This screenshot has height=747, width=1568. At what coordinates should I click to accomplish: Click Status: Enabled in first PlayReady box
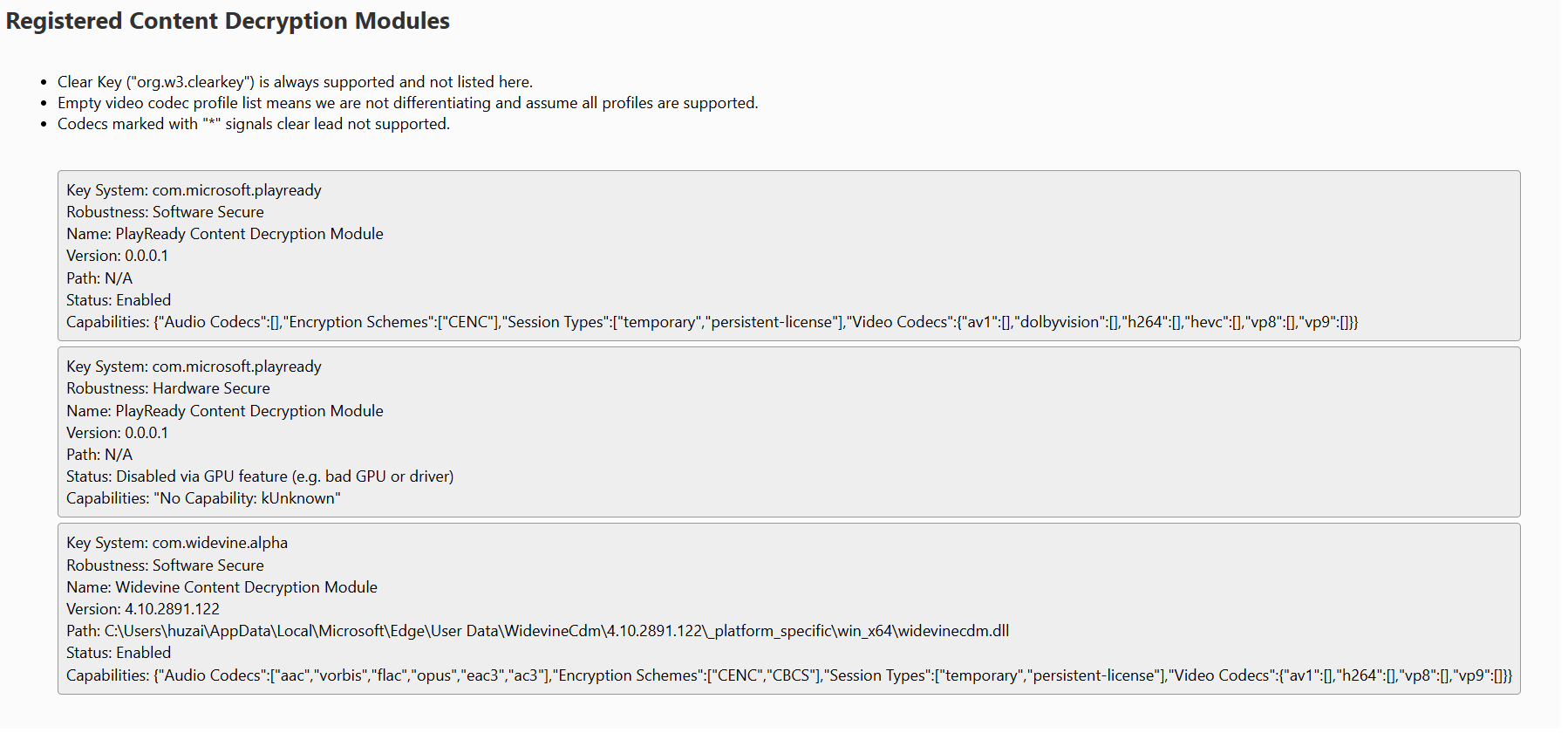point(119,300)
